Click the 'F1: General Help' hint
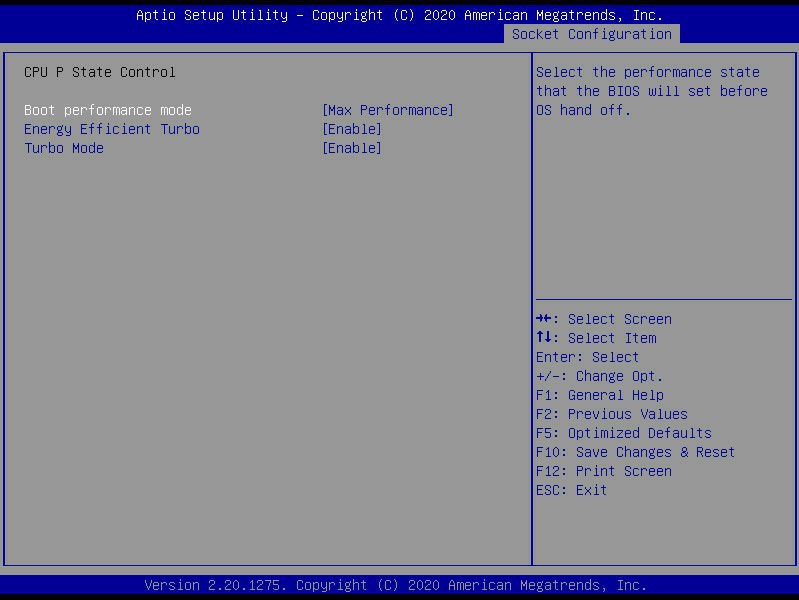The image size is (799, 600). pos(600,395)
